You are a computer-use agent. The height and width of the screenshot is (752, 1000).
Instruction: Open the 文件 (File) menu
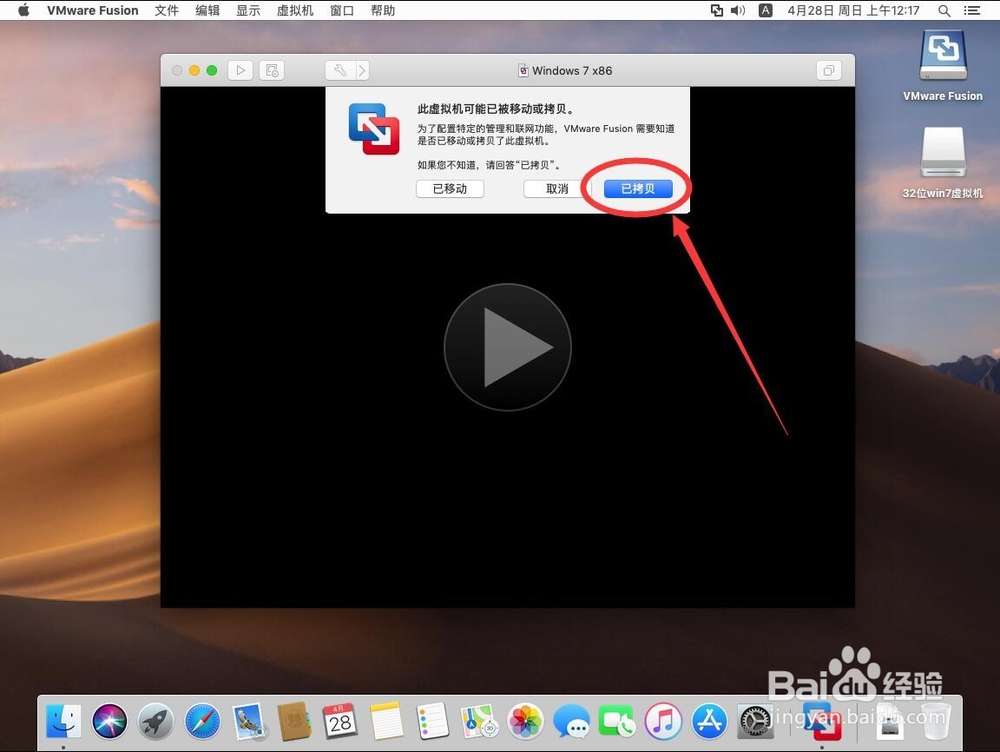pyautogui.click(x=166, y=10)
